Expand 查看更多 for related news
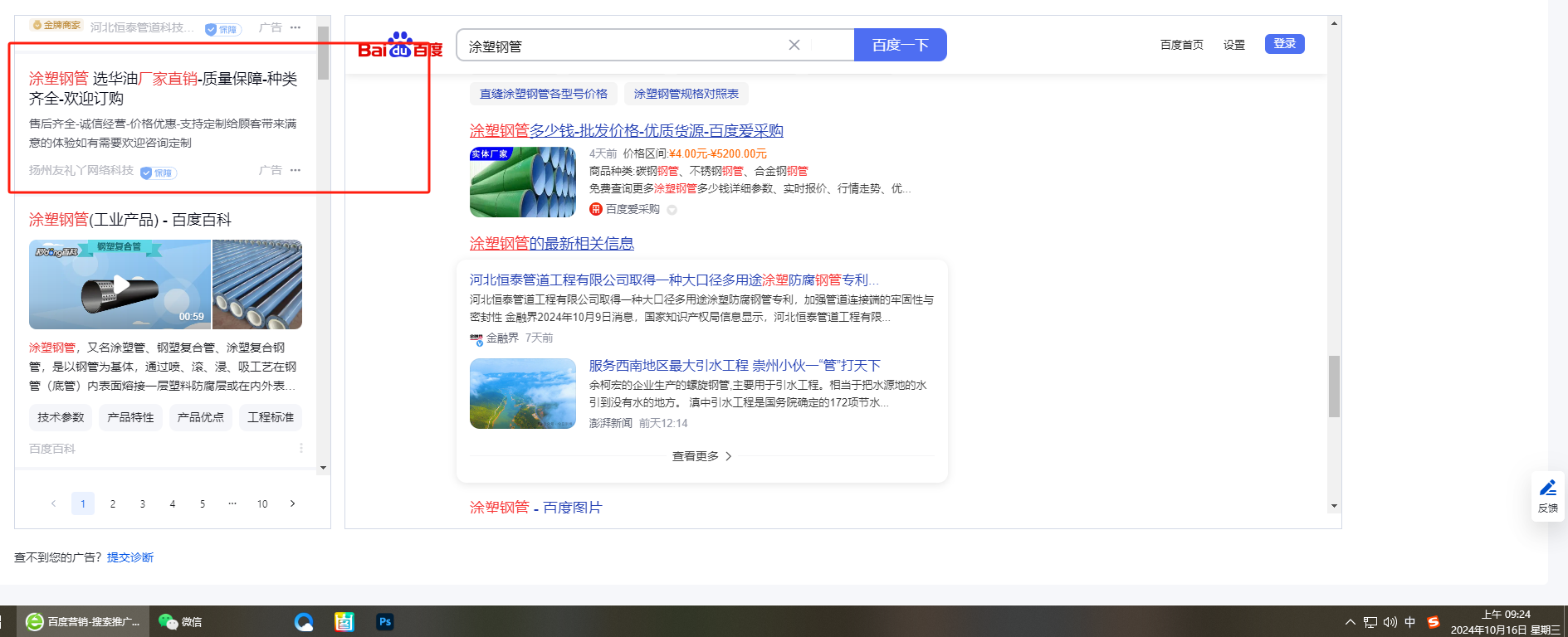The height and width of the screenshot is (637, 1568). [701, 456]
